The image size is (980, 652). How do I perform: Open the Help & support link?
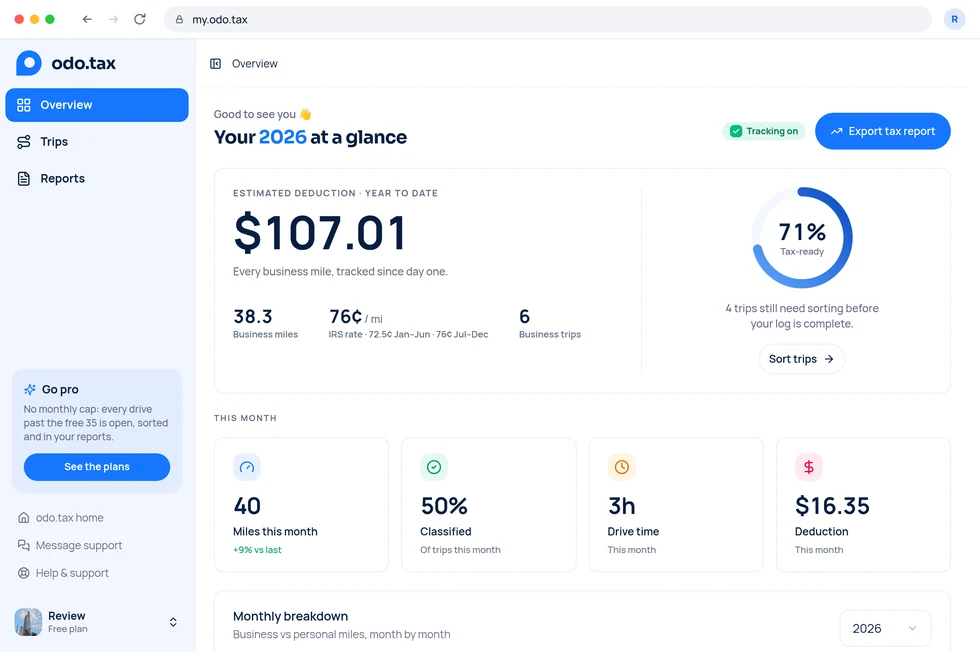[63, 573]
